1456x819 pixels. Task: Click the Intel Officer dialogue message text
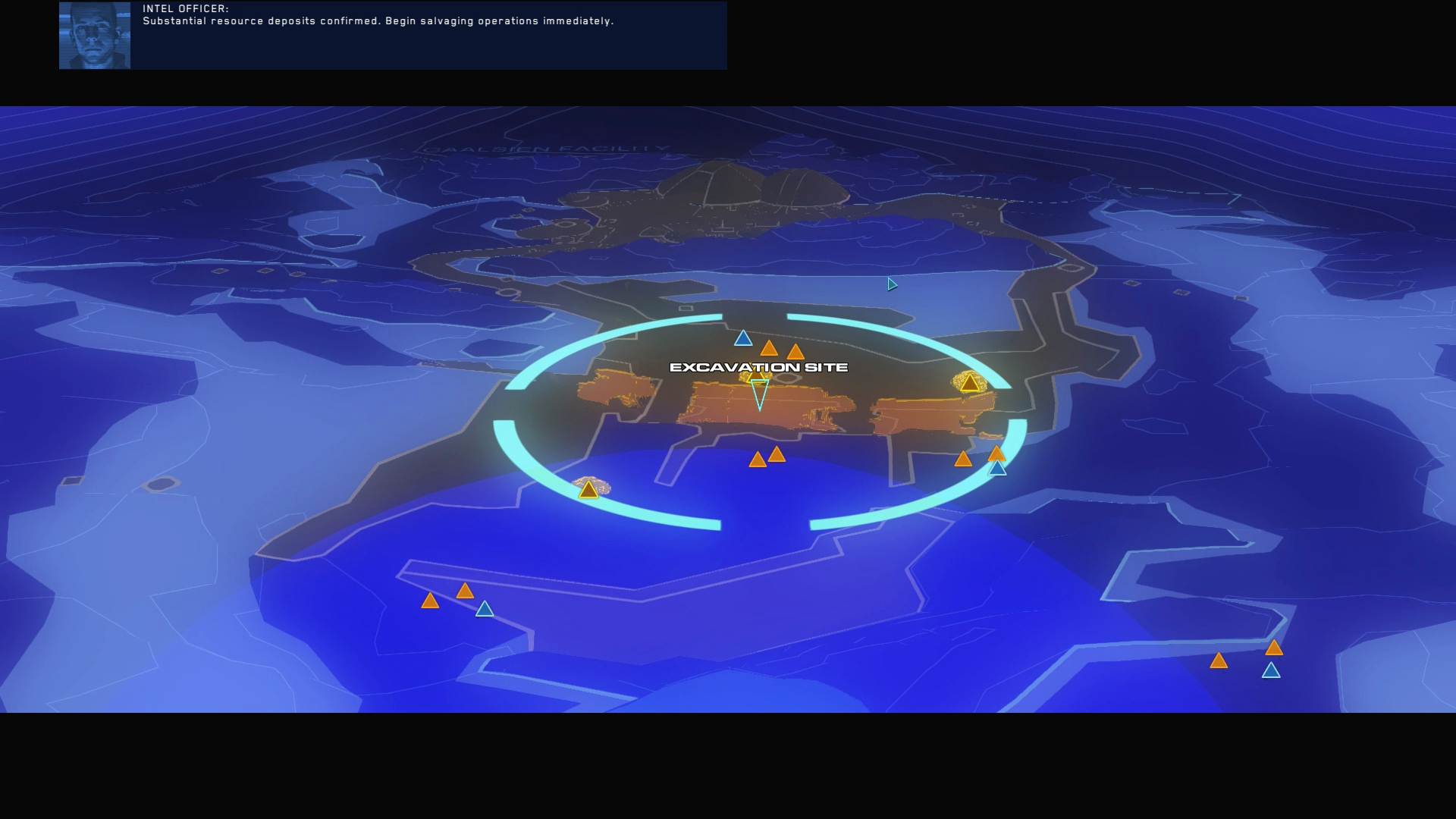378,21
